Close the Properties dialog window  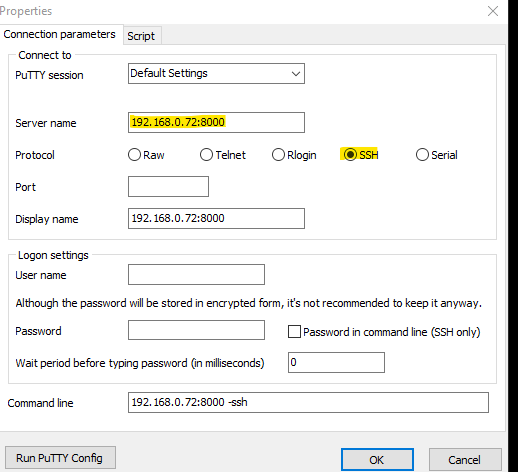493,11
